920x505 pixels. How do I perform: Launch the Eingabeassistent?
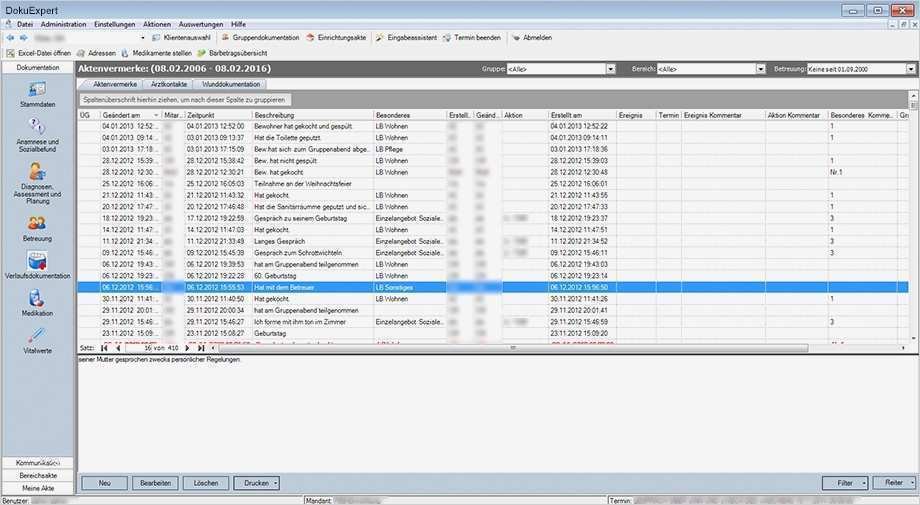pos(406,38)
